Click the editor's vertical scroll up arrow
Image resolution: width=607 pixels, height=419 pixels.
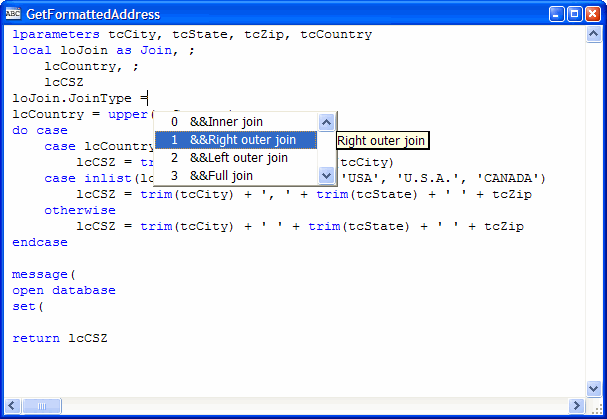pos(595,35)
